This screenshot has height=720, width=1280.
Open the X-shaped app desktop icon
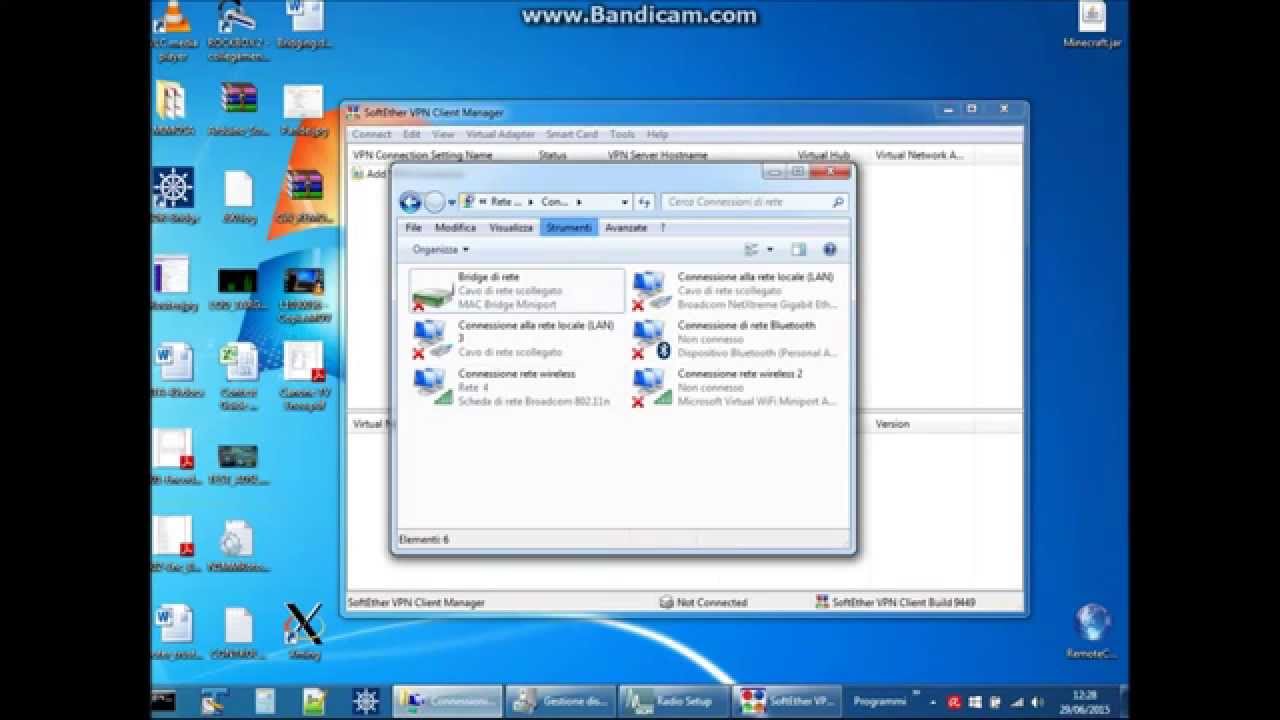point(303,631)
